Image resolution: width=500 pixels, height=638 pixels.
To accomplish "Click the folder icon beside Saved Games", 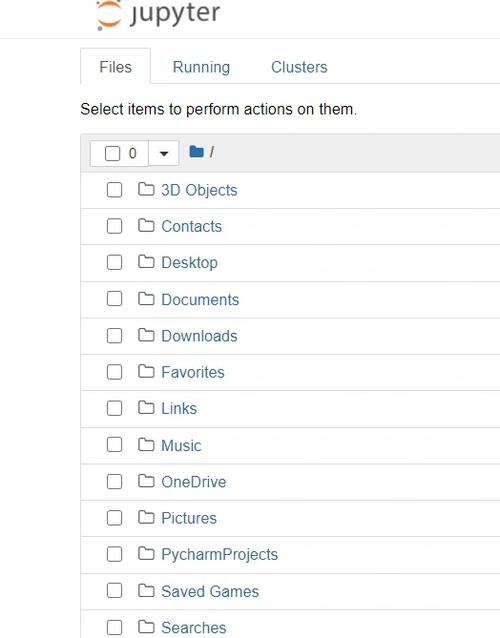I will (x=146, y=590).
